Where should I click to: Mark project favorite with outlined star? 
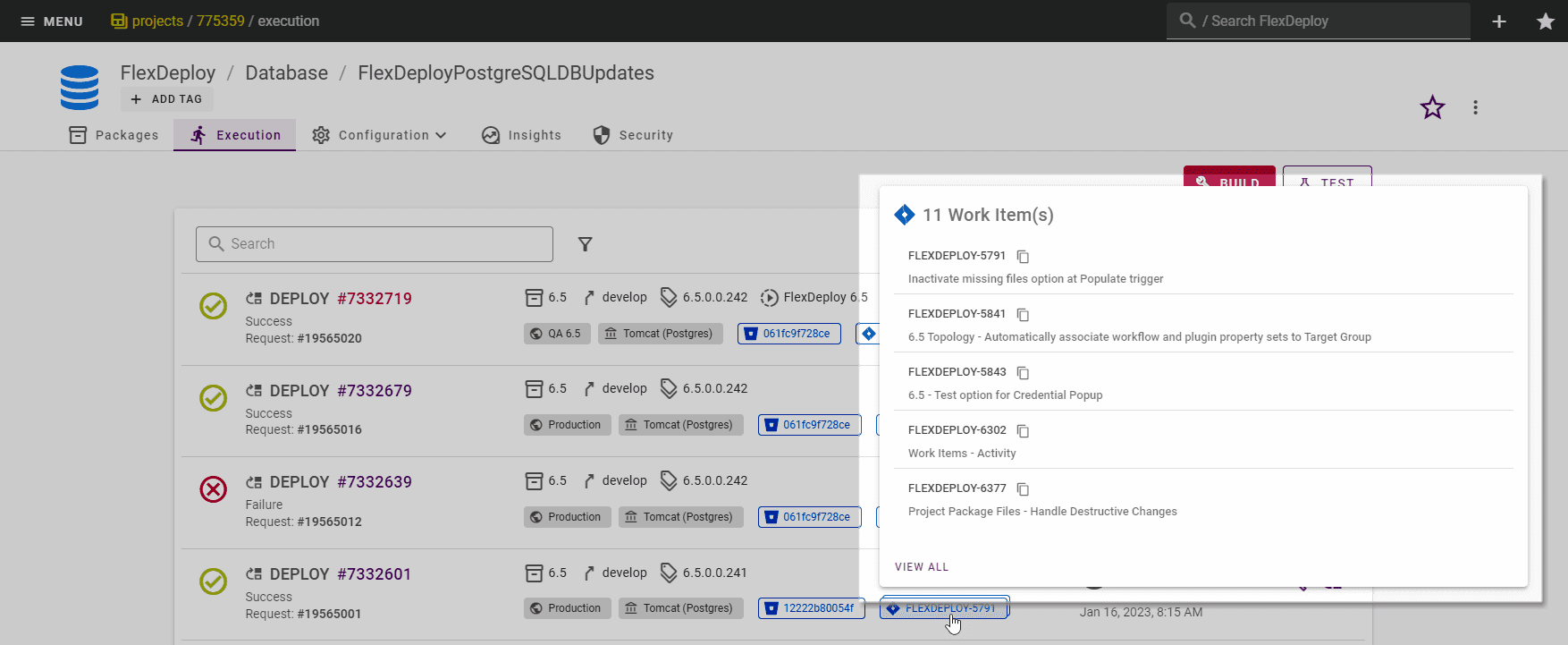[1433, 107]
